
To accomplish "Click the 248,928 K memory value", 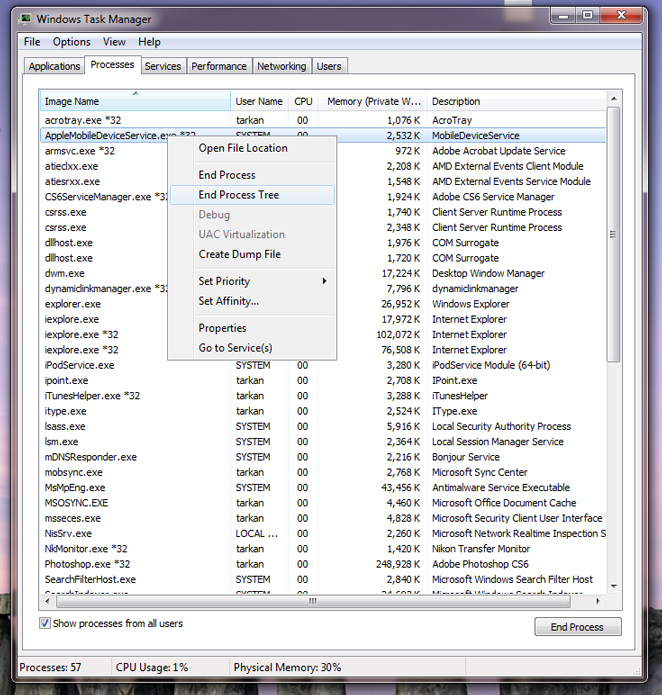I will coord(398,564).
